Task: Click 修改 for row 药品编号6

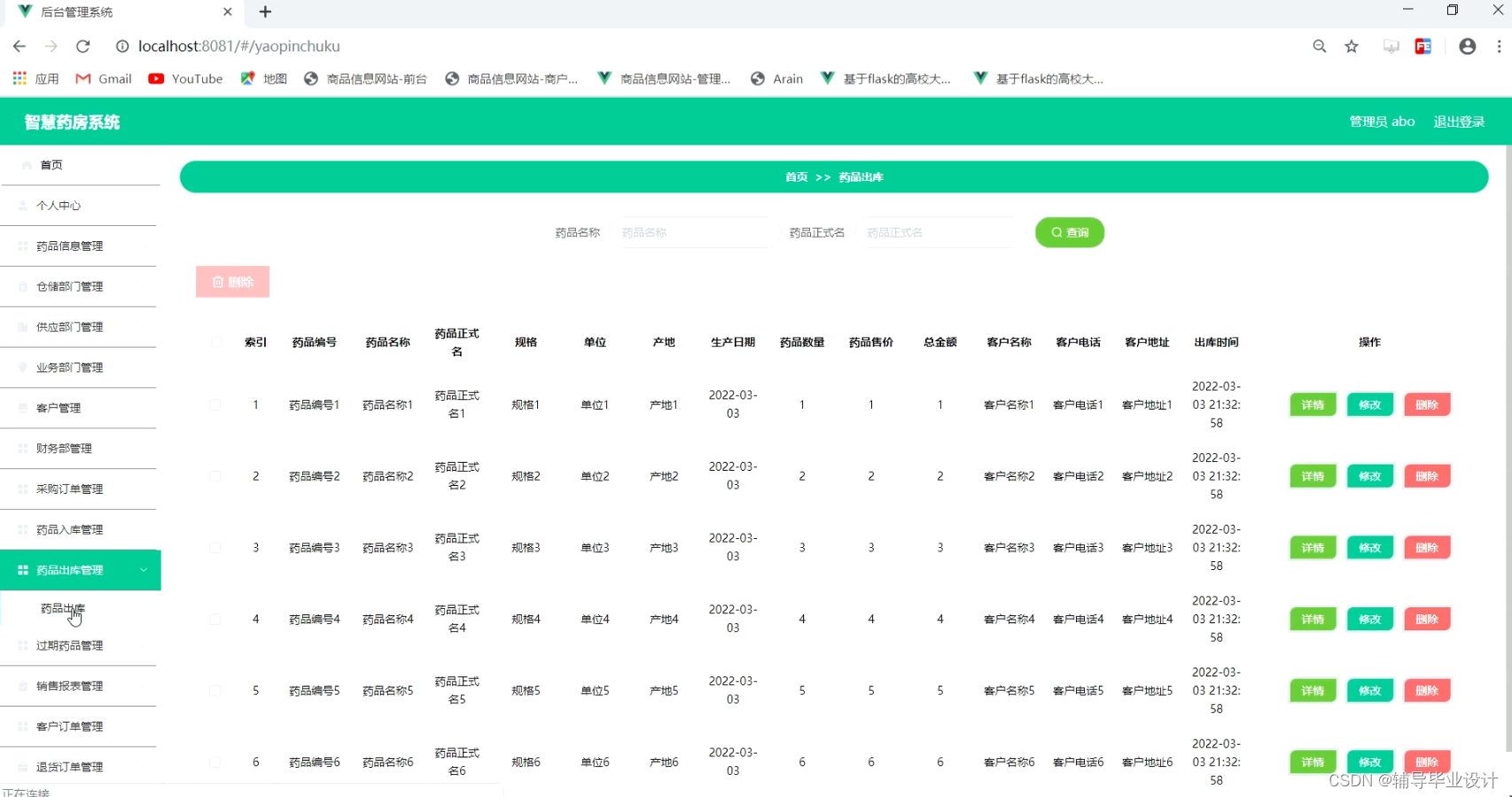Action: [x=1370, y=762]
